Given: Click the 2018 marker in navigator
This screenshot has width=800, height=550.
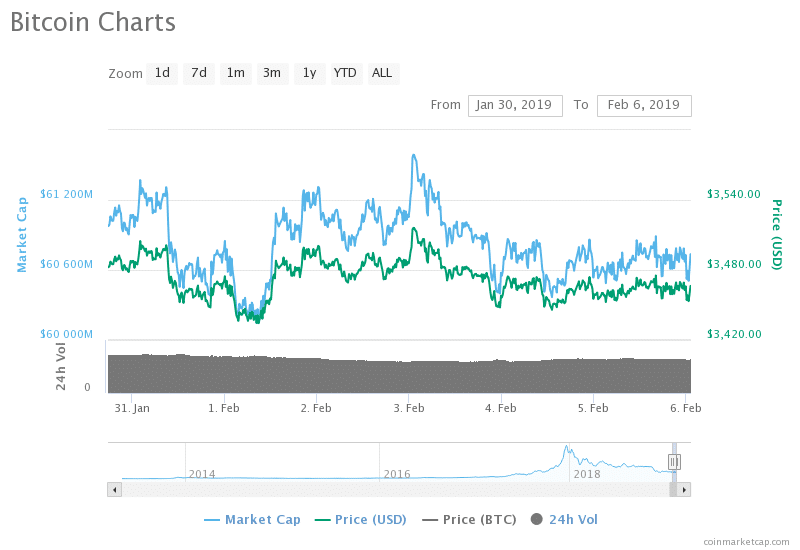Looking at the screenshot, I should tap(587, 474).
